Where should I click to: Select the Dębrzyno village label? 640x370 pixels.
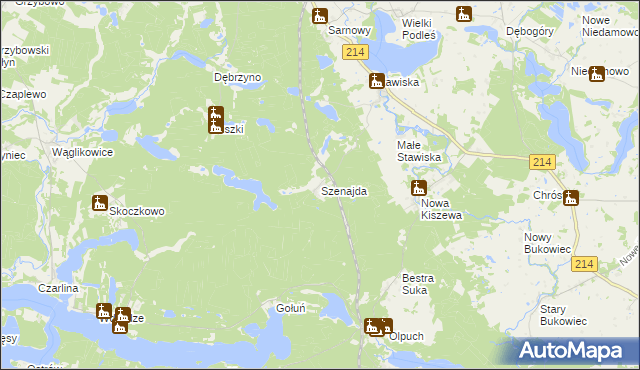click(x=238, y=77)
